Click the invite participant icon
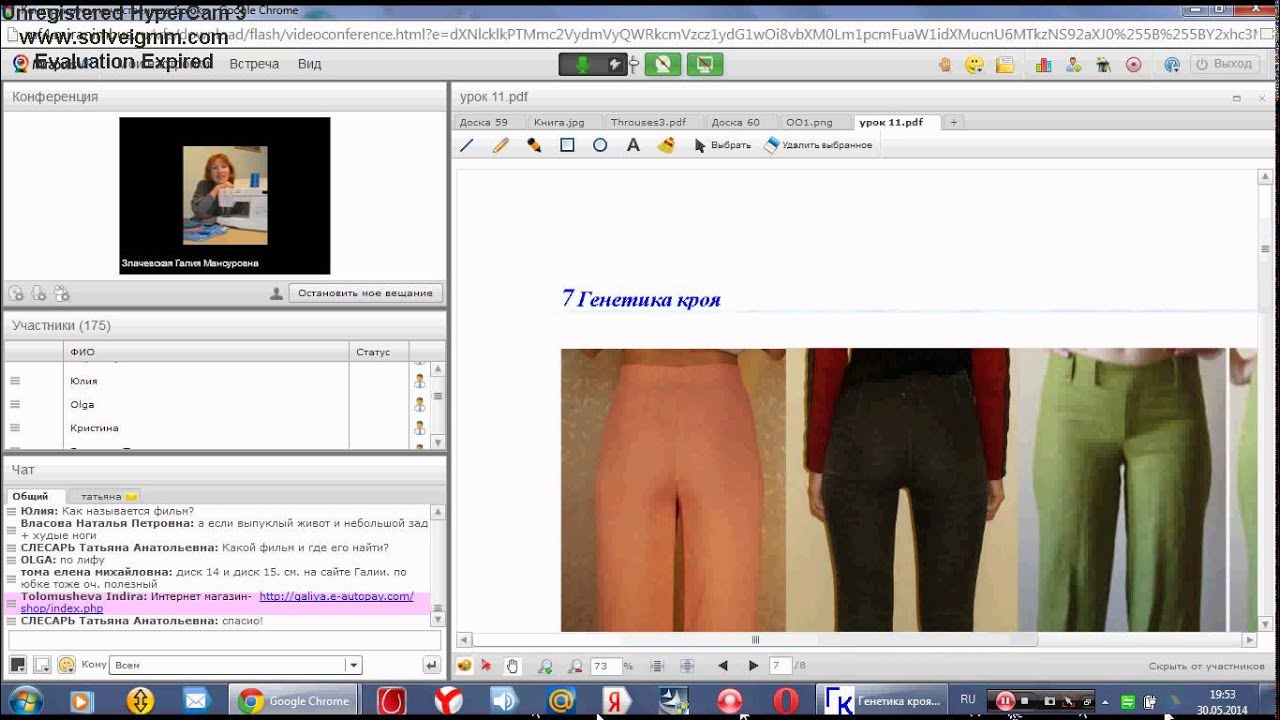 coord(1073,65)
